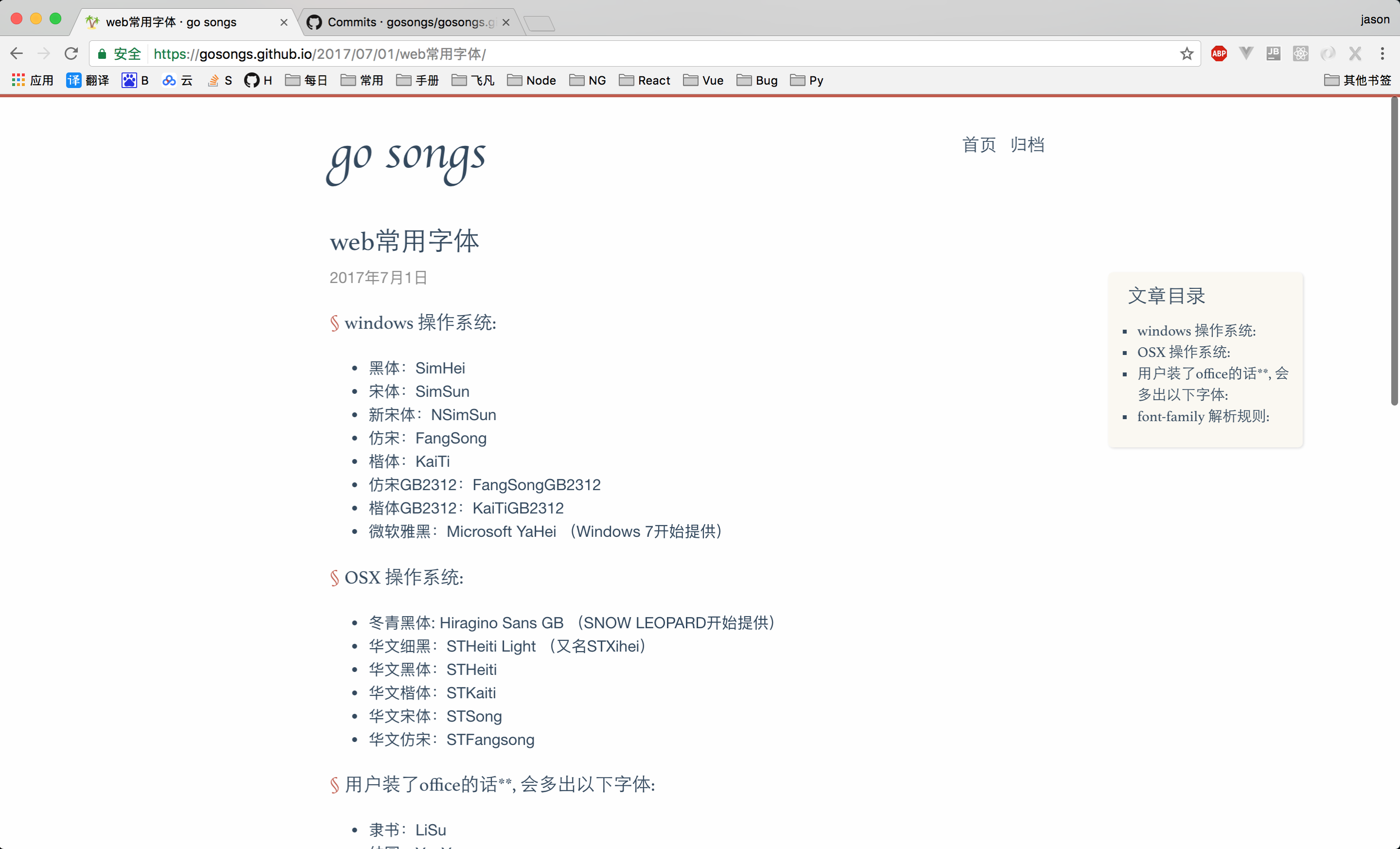Screen dimensions: 1400x849
Task: Jump to font-family 解析规则 in the table of contents
Action: point(1203,416)
